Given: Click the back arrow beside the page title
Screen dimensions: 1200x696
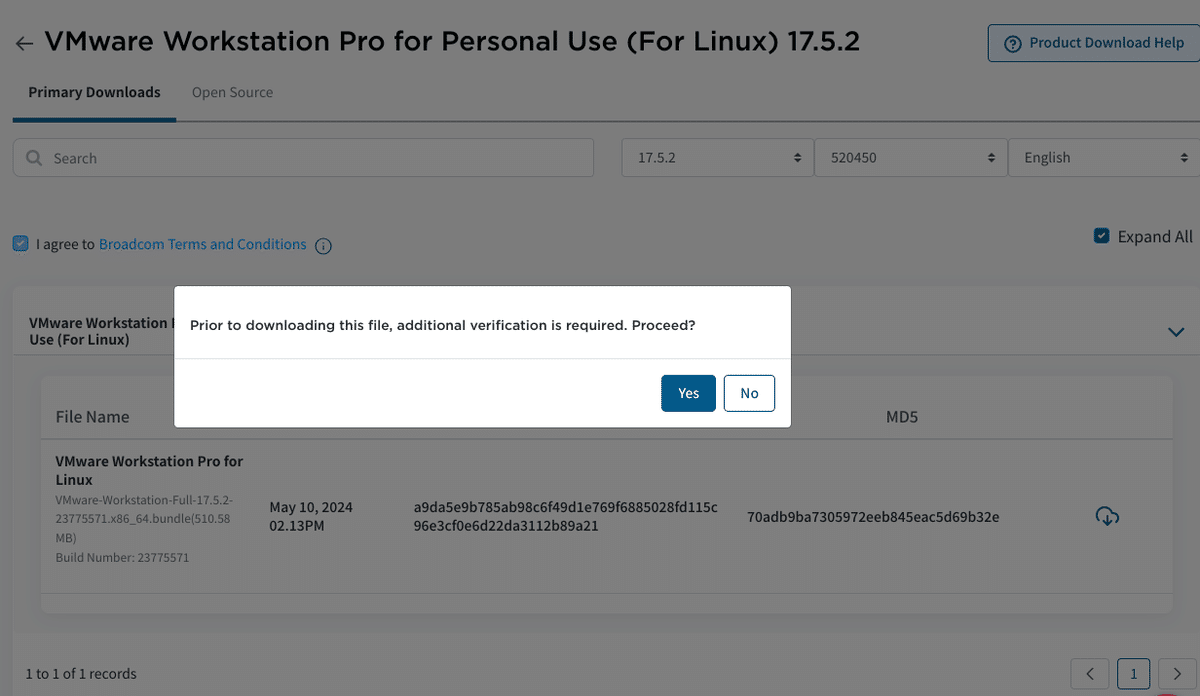Looking at the screenshot, I should pos(25,44).
